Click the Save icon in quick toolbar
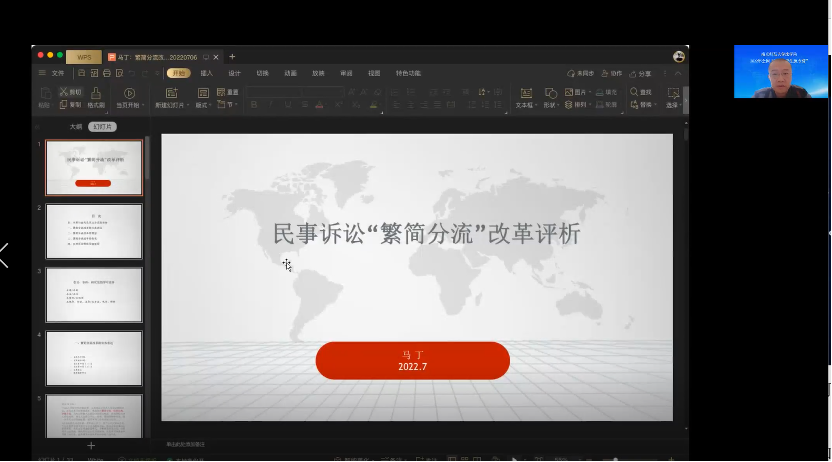This screenshot has width=832, height=462. click(81, 73)
